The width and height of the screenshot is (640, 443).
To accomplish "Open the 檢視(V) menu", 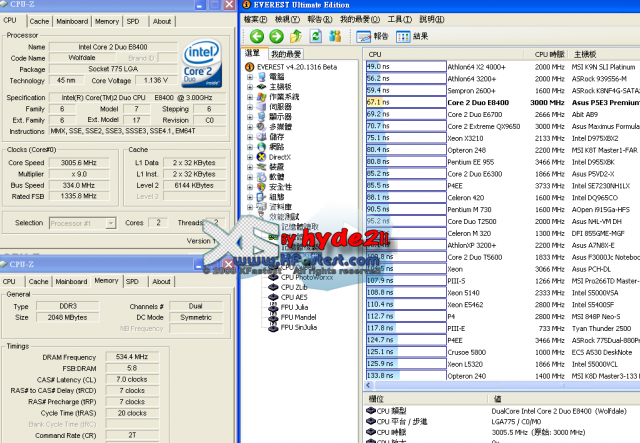I will (287, 19).
